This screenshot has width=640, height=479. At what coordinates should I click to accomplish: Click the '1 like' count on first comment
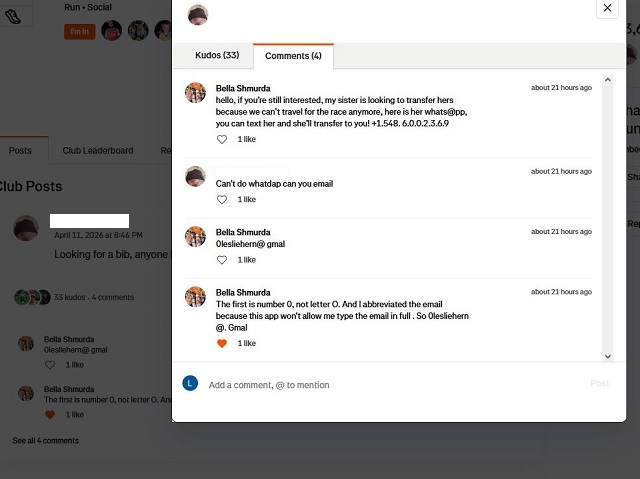[x=247, y=140]
